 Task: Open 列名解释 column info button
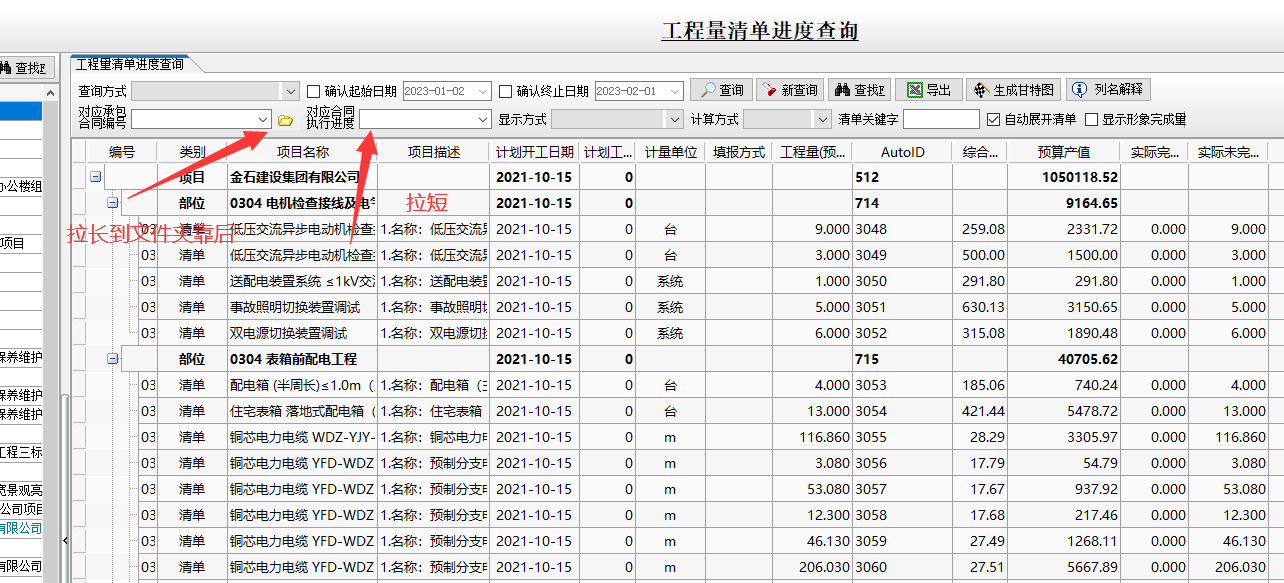[1108, 90]
